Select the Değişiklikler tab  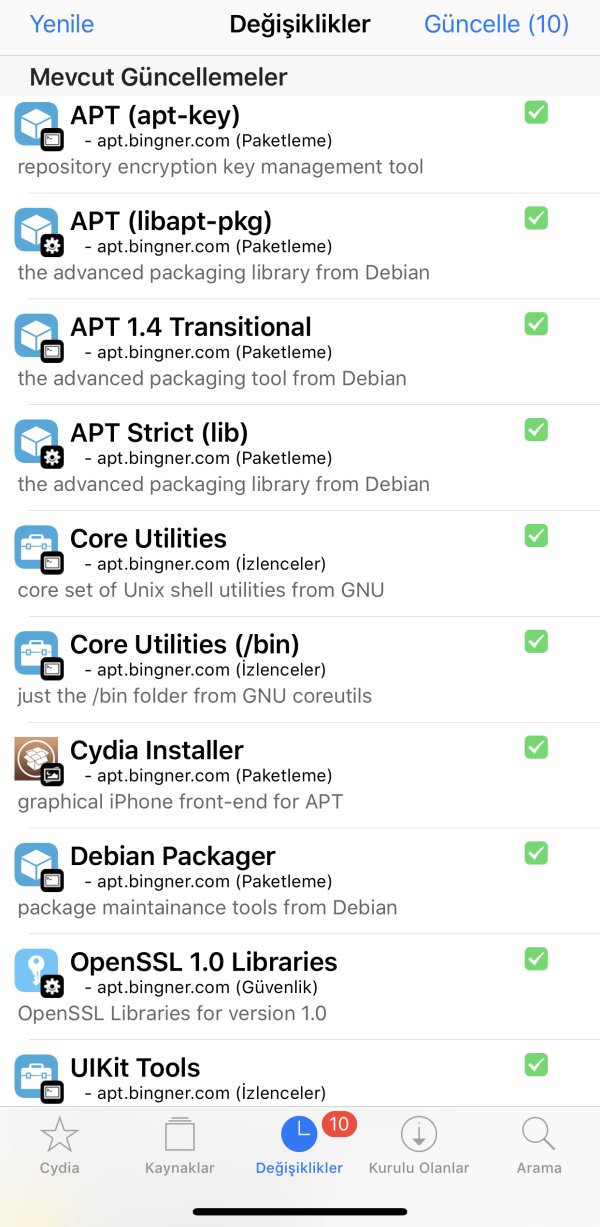(x=299, y=1145)
